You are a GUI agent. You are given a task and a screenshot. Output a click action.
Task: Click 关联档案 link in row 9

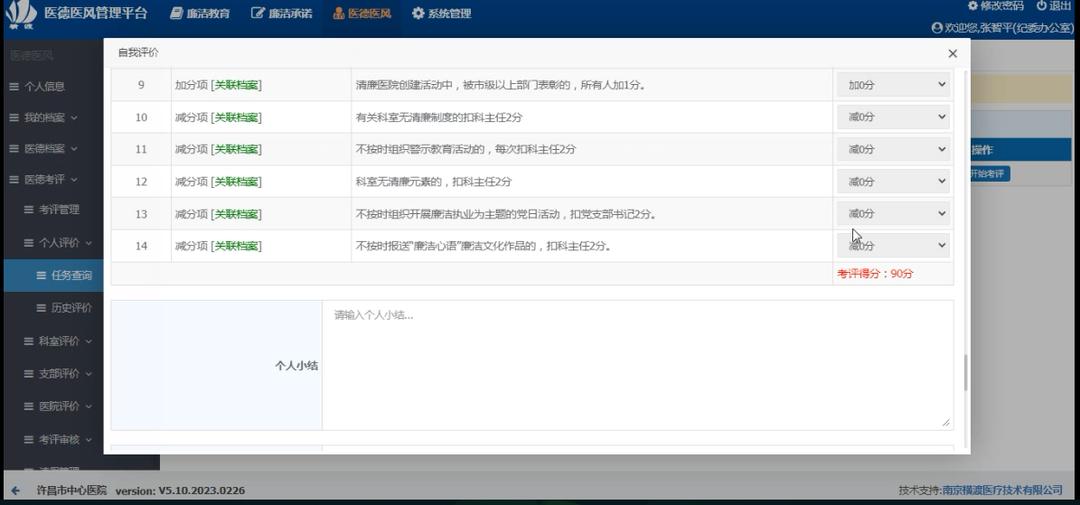[x=236, y=85]
